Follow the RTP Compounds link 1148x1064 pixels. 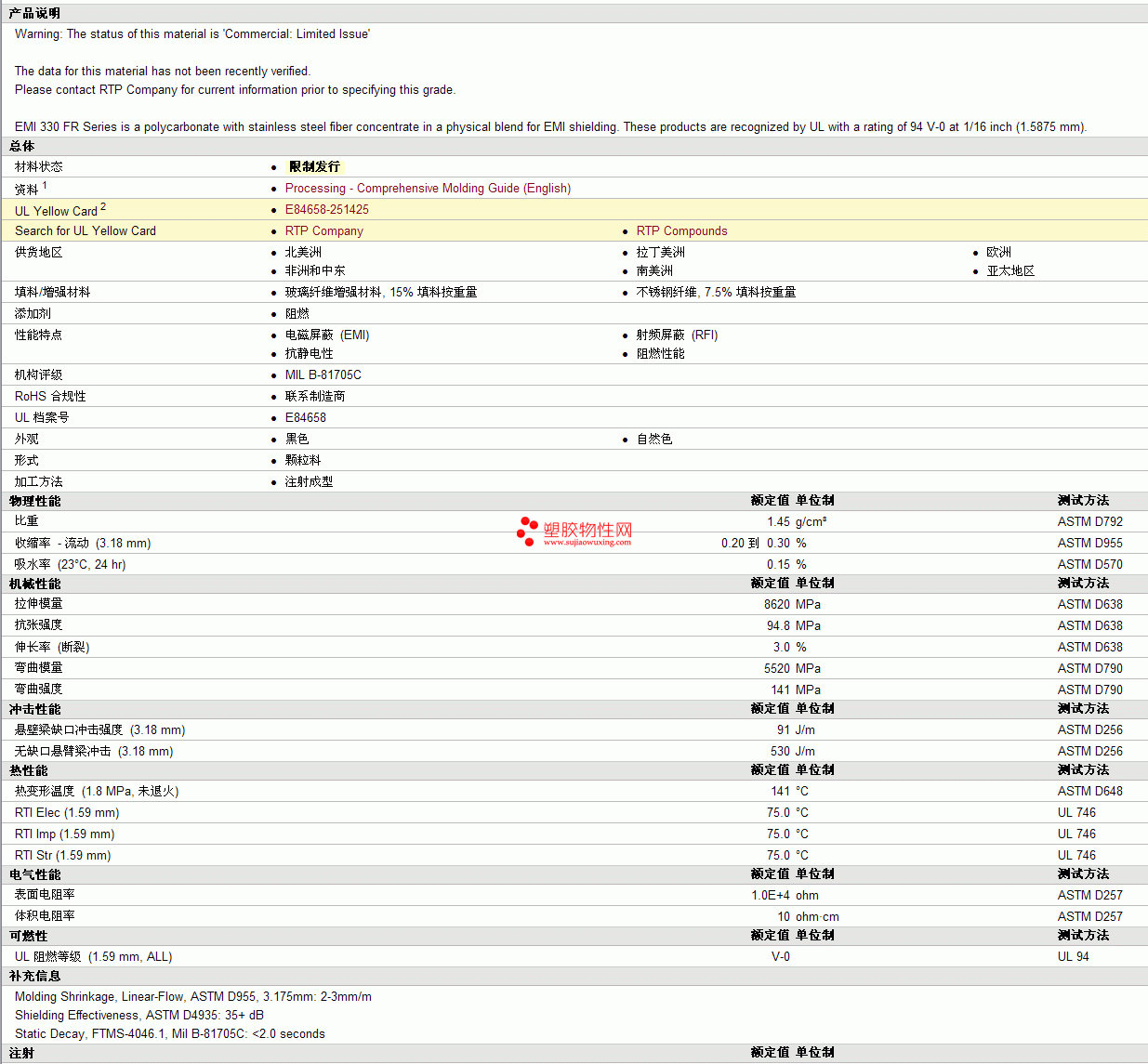[682, 230]
